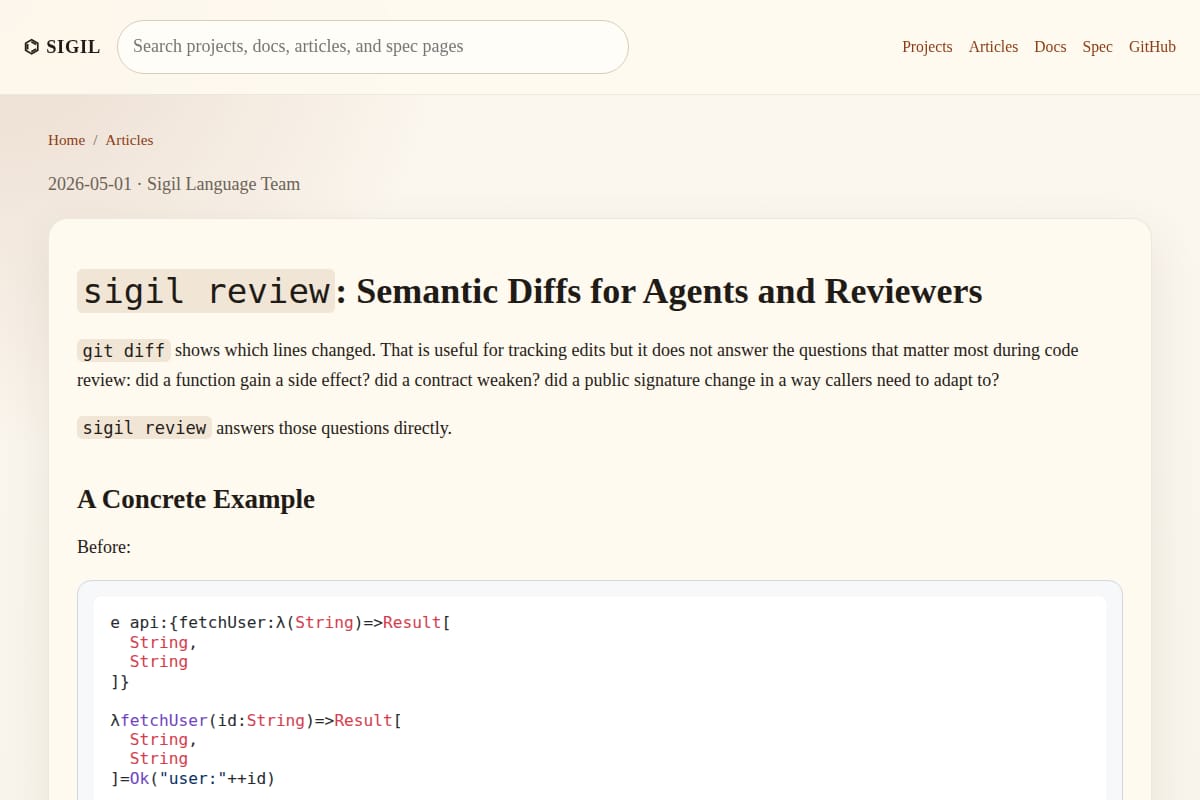1200x800 pixels.
Task: Click Home in the breadcrumb
Action: 66,140
